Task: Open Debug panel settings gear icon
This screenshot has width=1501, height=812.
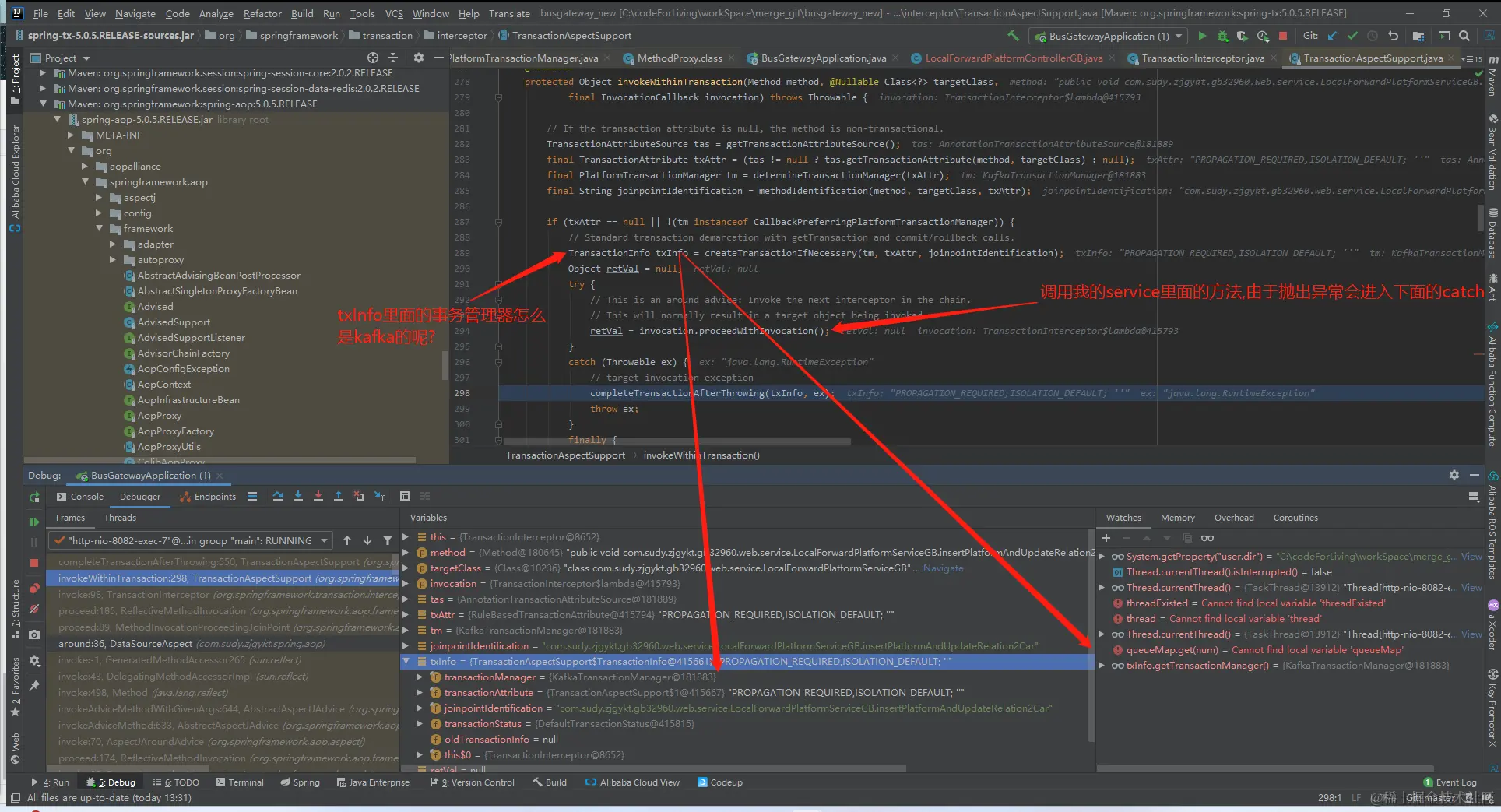Action: [x=1454, y=475]
